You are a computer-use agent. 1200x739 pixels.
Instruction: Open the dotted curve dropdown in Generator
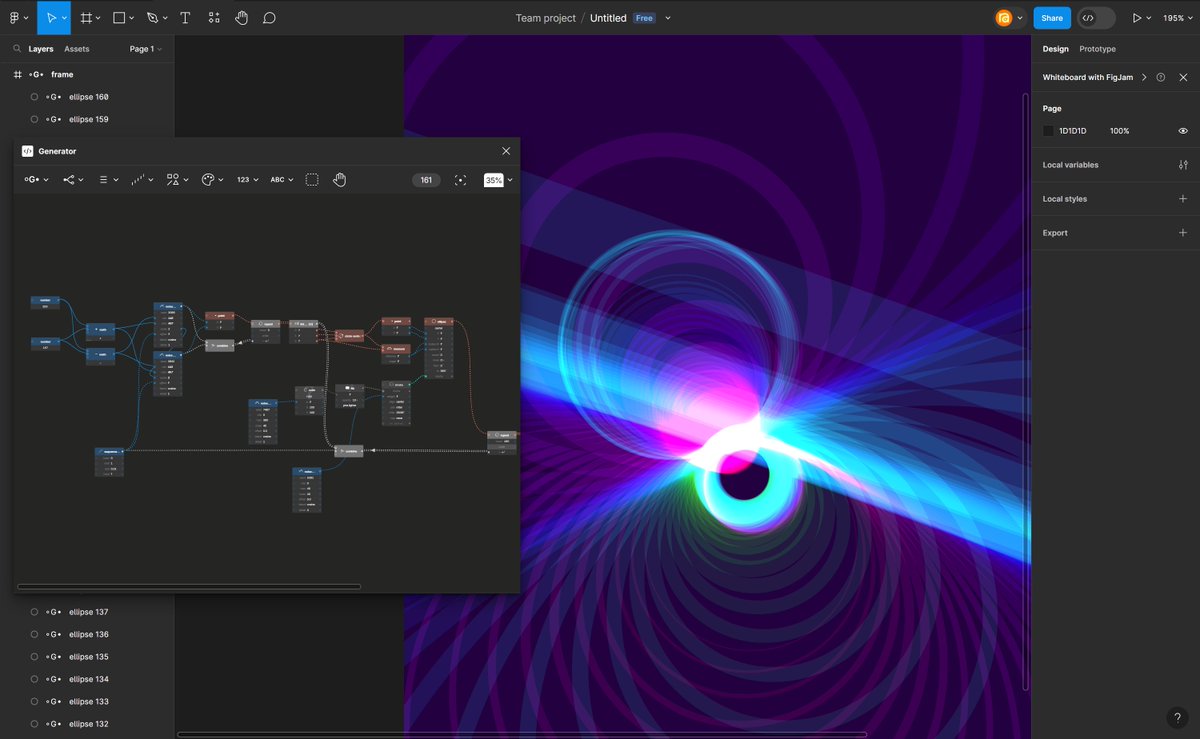pyautogui.click(x=142, y=180)
